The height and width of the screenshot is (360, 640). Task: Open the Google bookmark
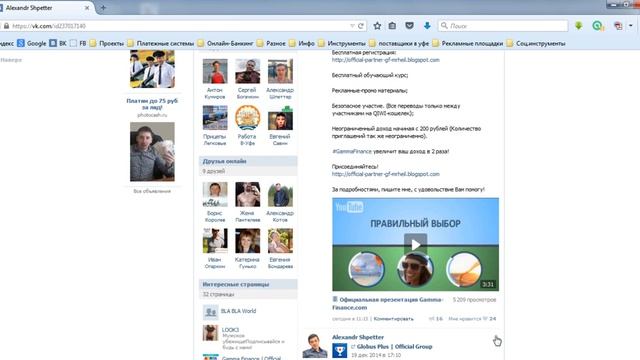[x=32, y=43]
